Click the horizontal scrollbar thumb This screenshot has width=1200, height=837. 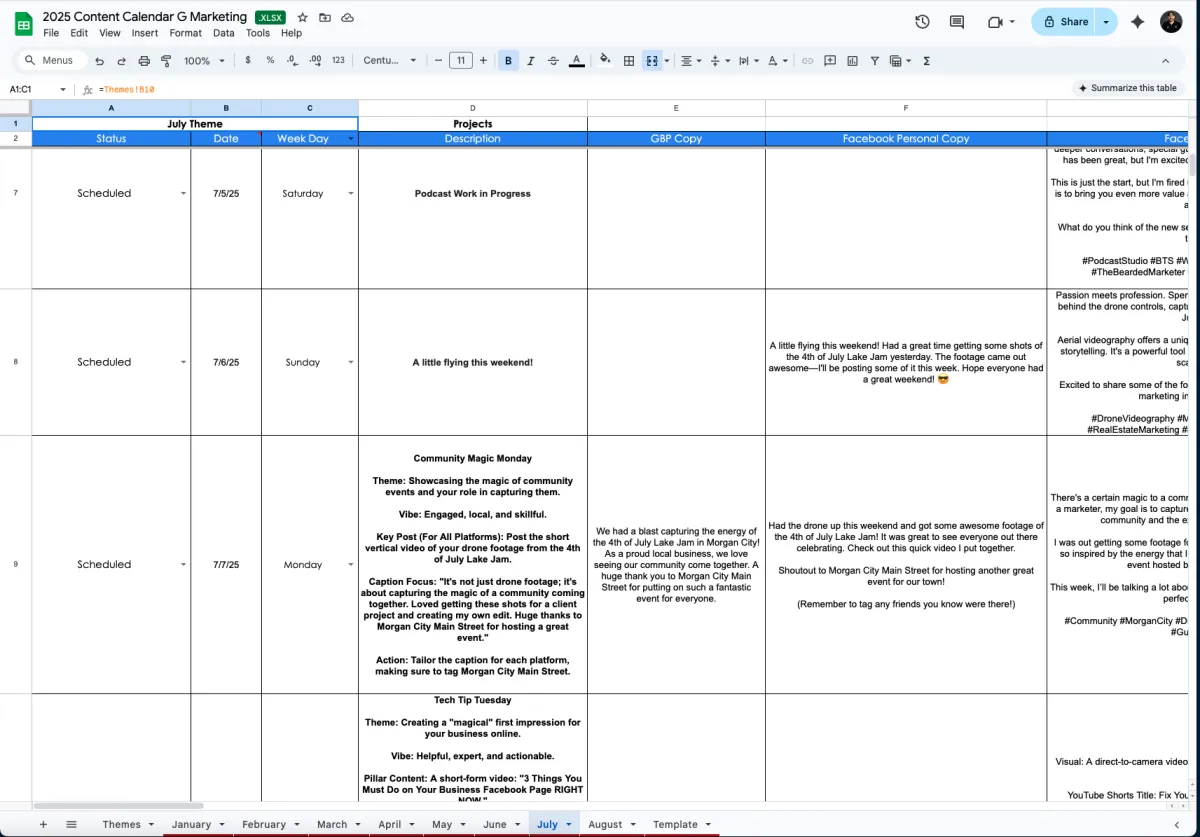pos(118,805)
